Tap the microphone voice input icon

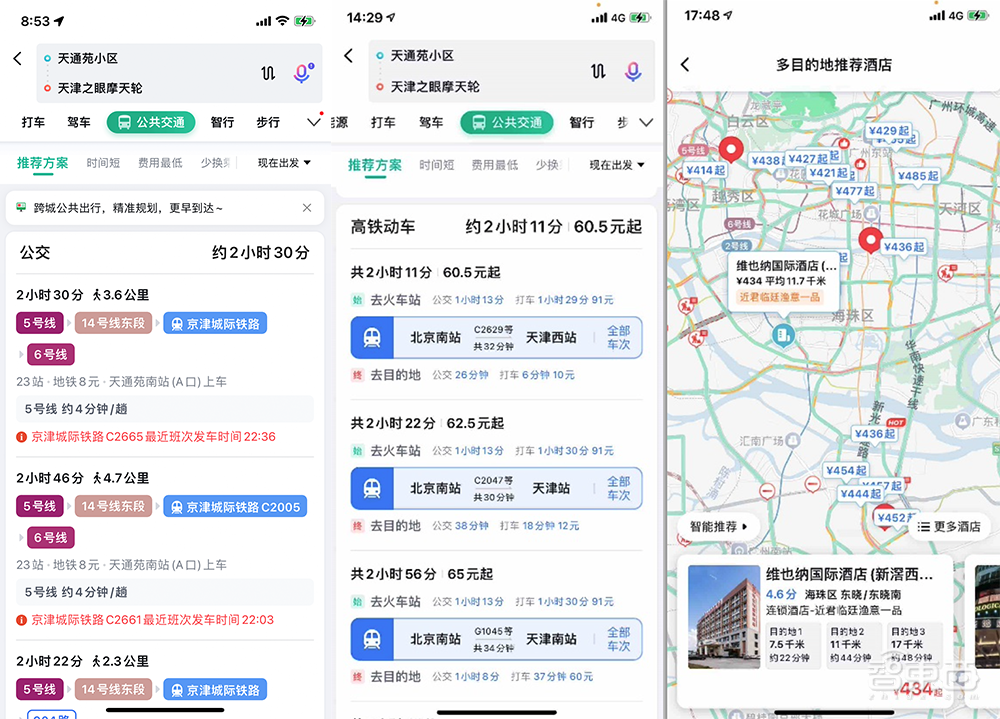pos(302,72)
